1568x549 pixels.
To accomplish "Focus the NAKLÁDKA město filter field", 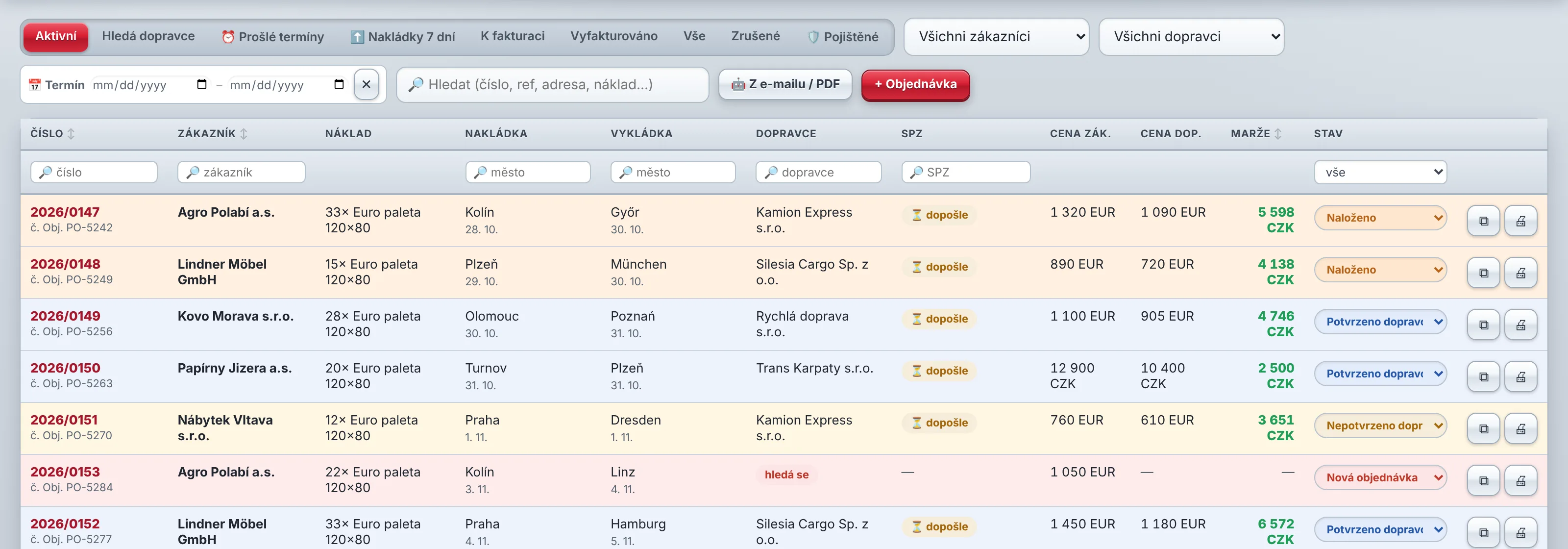I will [528, 172].
